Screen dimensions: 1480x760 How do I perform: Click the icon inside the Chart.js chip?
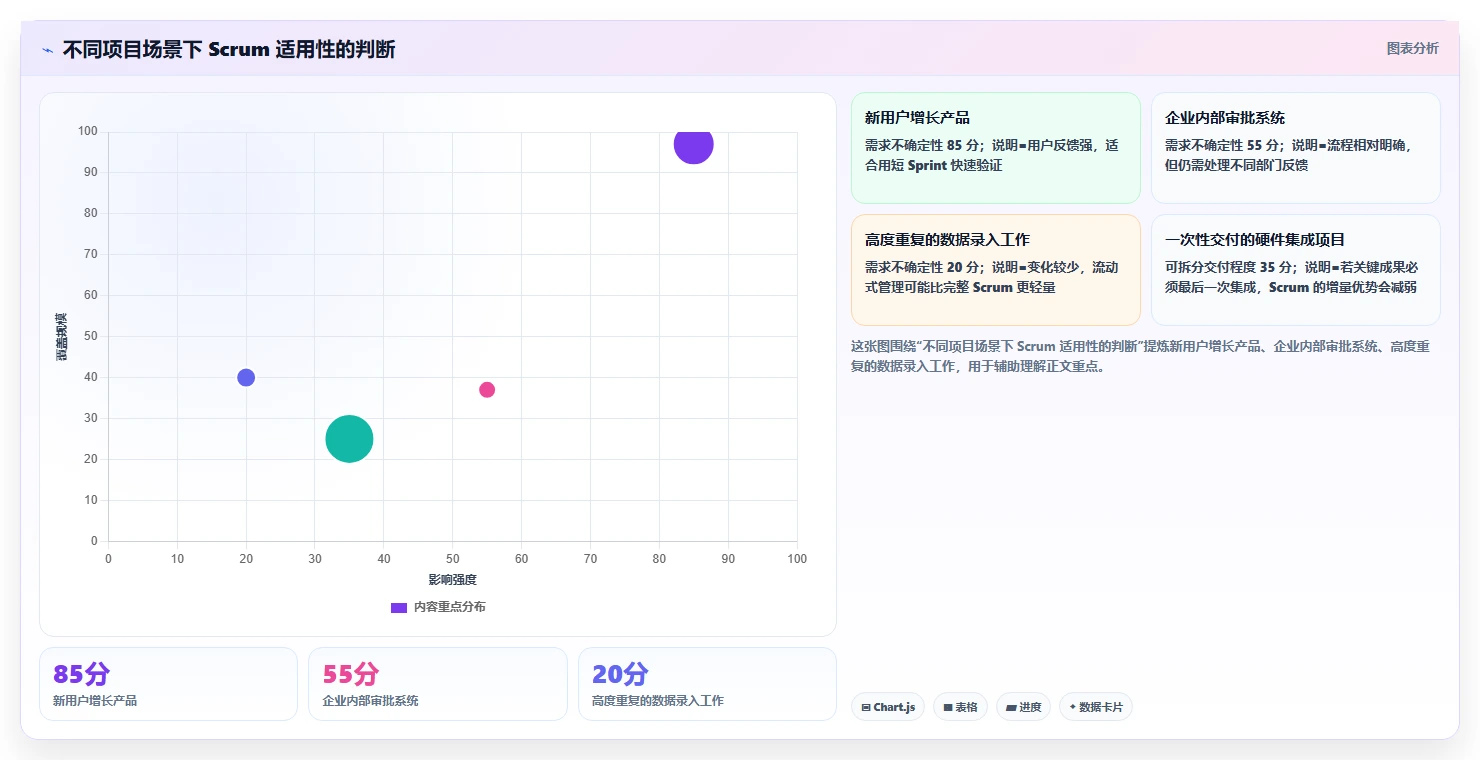[866, 707]
